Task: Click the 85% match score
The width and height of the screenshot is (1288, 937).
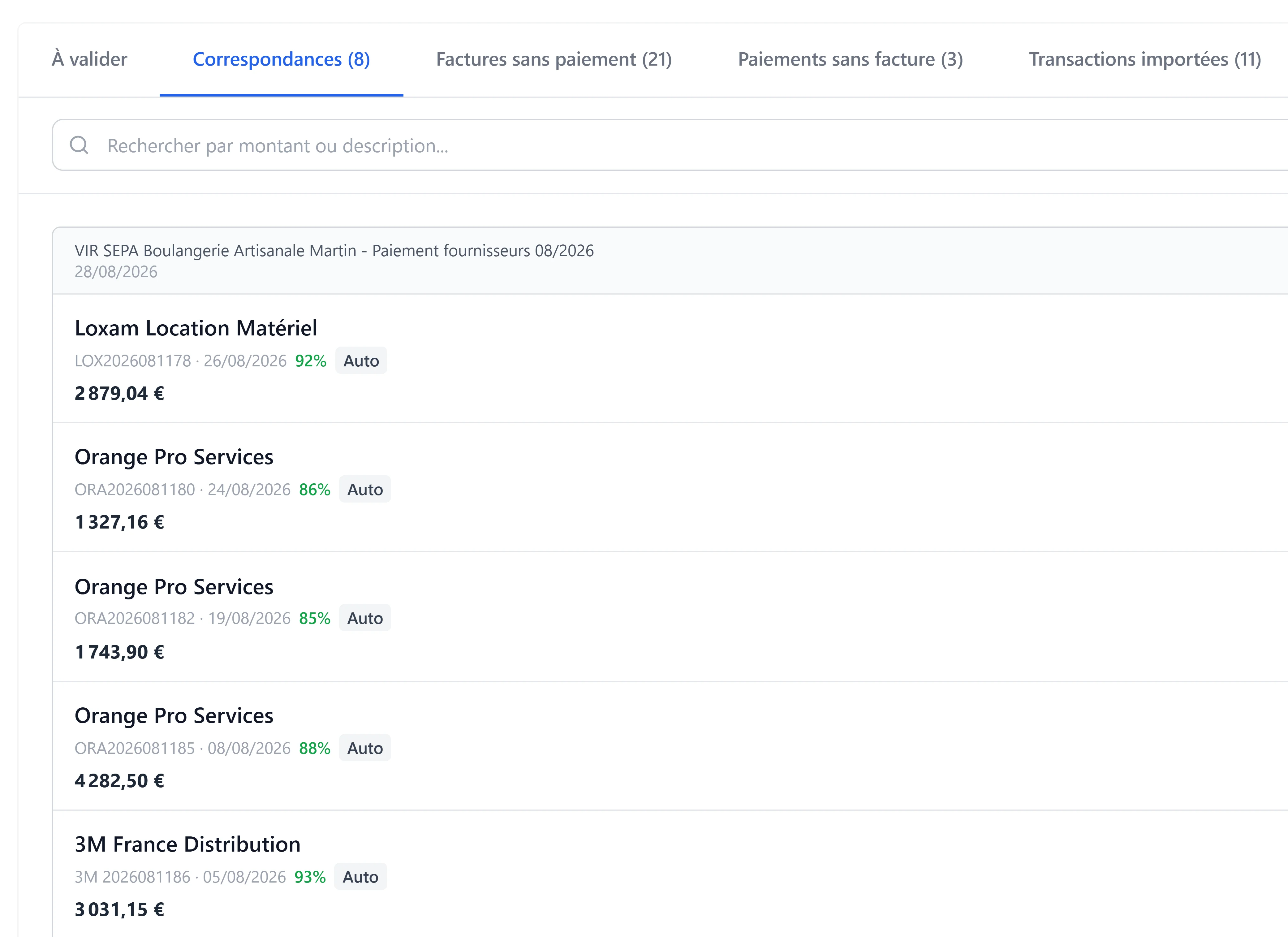Action: point(315,618)
